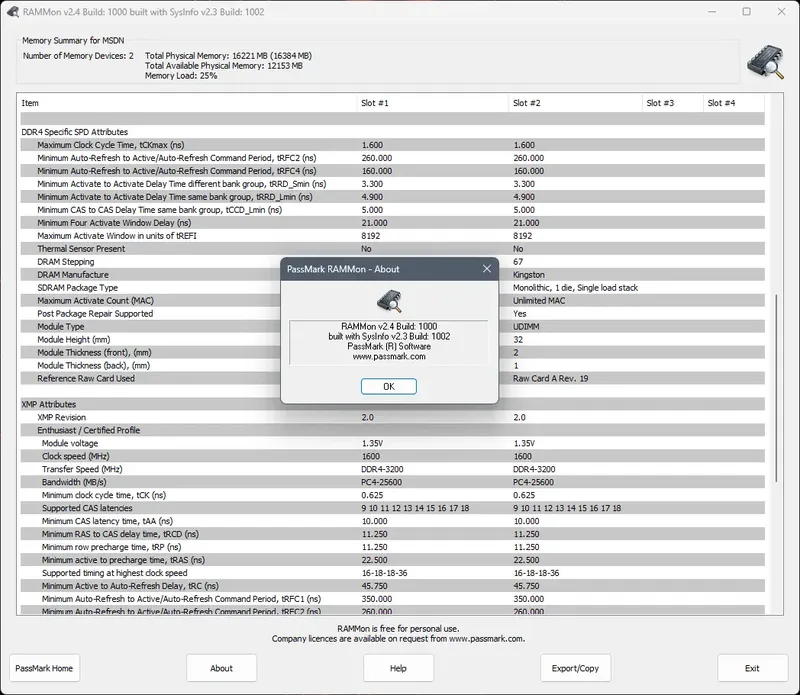Select 'DRAM Manufacture' row
Screen dimensions: 800x695
pos(392,275)
